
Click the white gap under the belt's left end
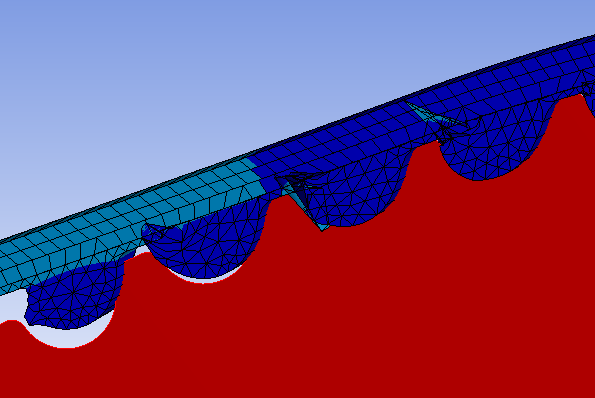[x=11, y=305]
